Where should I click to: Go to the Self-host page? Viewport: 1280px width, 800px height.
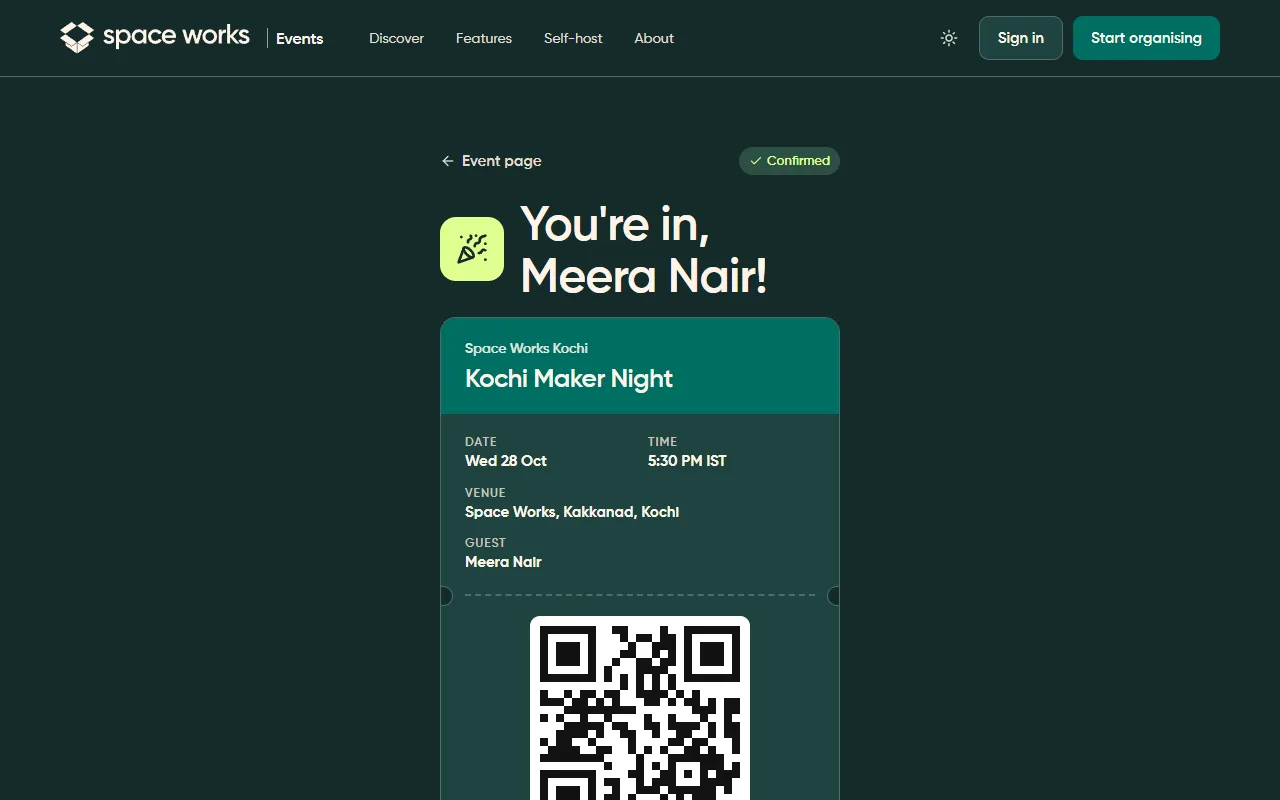click(x=573, y=38)
